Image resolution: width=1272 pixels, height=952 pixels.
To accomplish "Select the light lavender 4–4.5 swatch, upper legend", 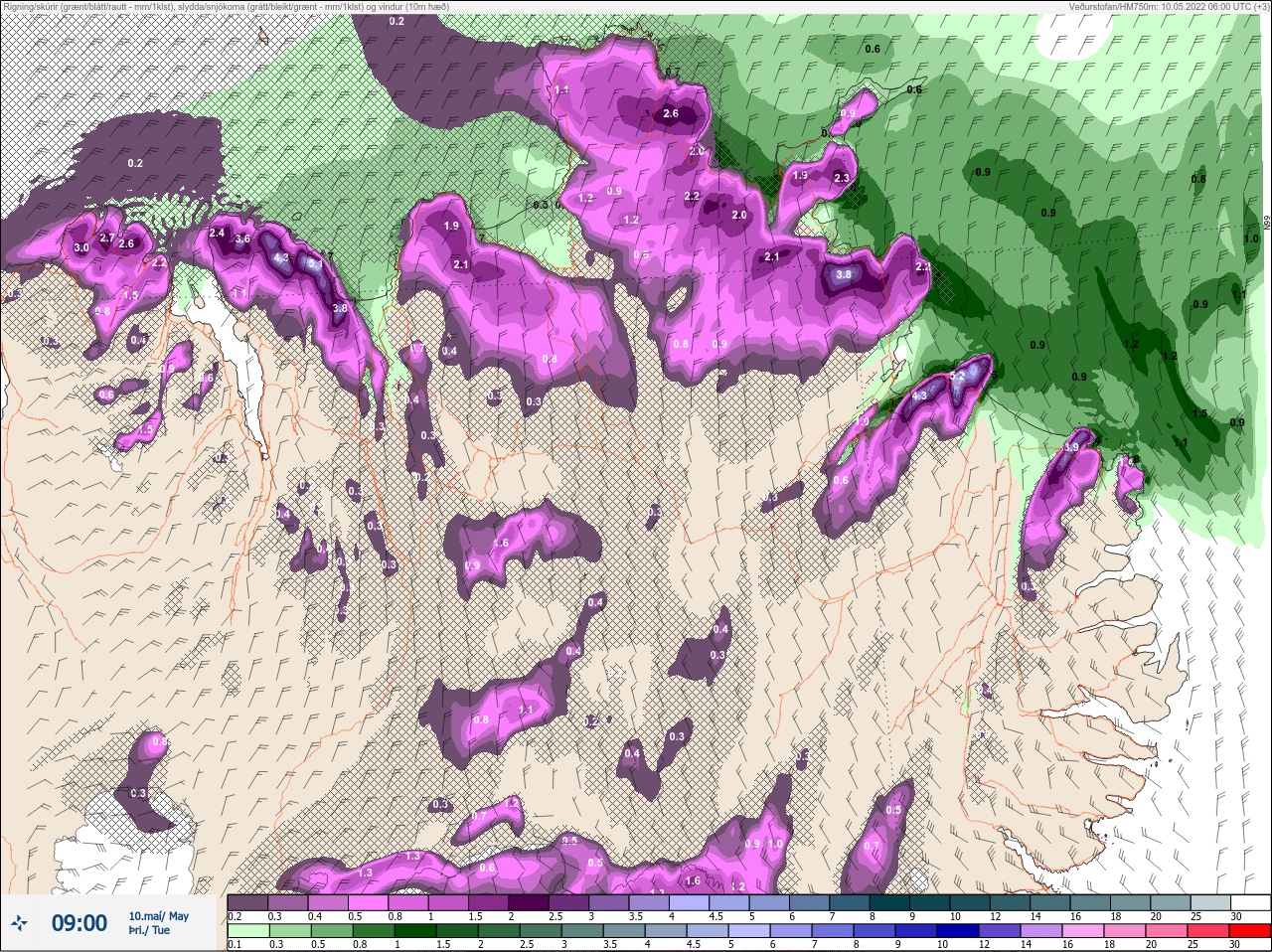I will tap(689, 902).
